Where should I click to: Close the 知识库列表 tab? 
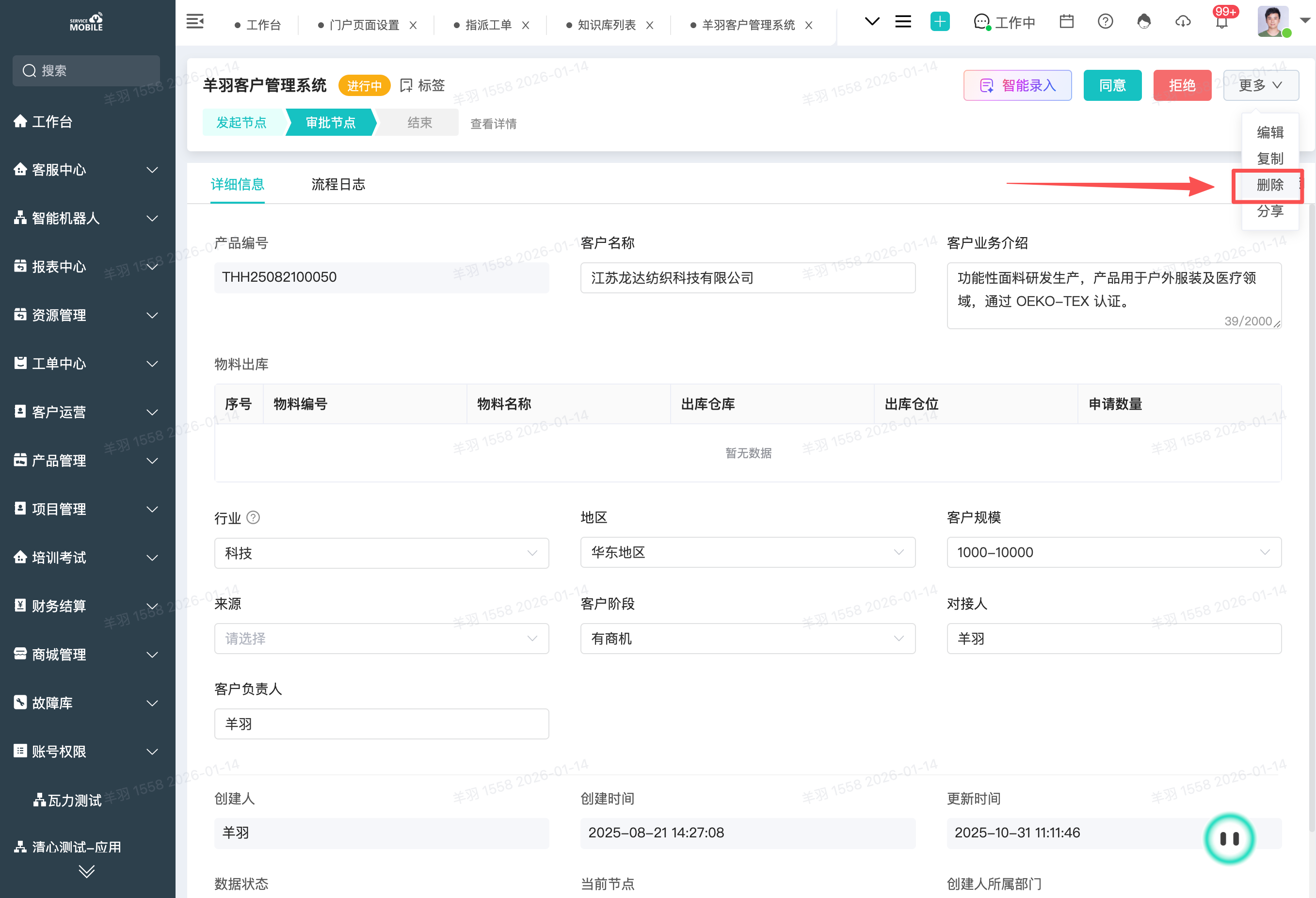point(649,25)
